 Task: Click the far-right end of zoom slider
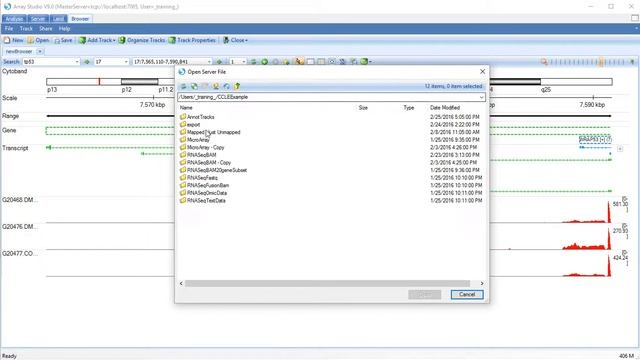point(632,62)
